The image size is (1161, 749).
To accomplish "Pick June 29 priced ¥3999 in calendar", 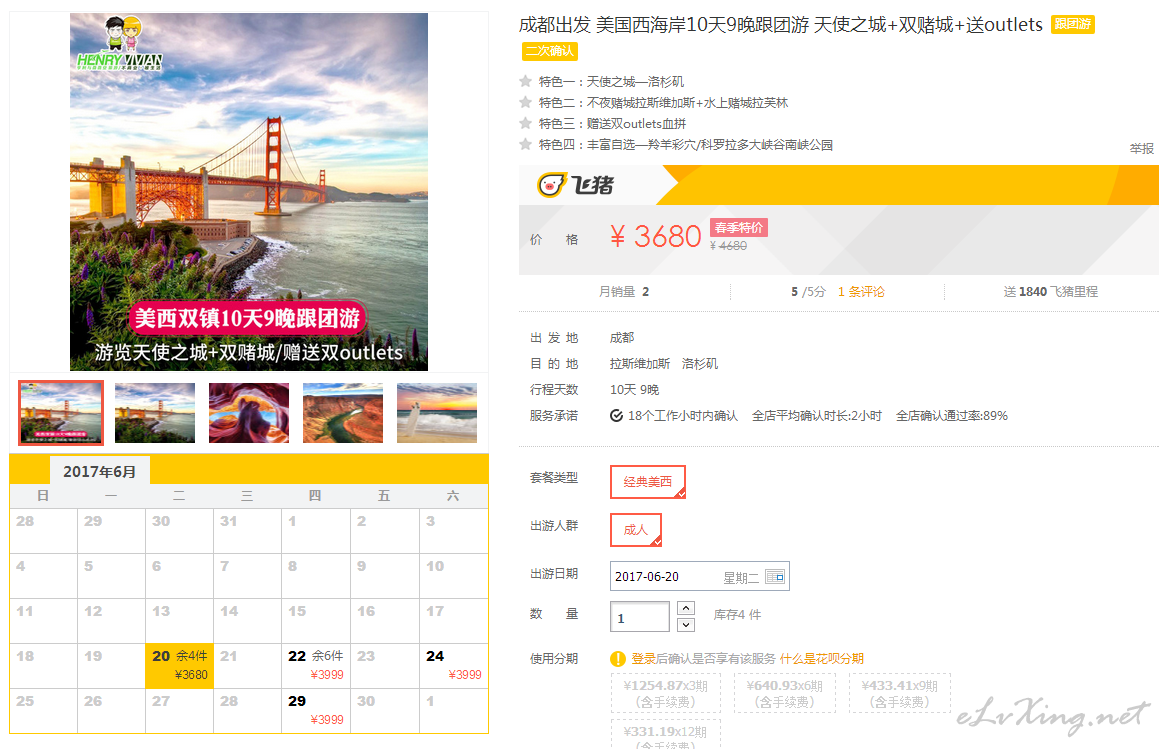I will click(316, 711).
